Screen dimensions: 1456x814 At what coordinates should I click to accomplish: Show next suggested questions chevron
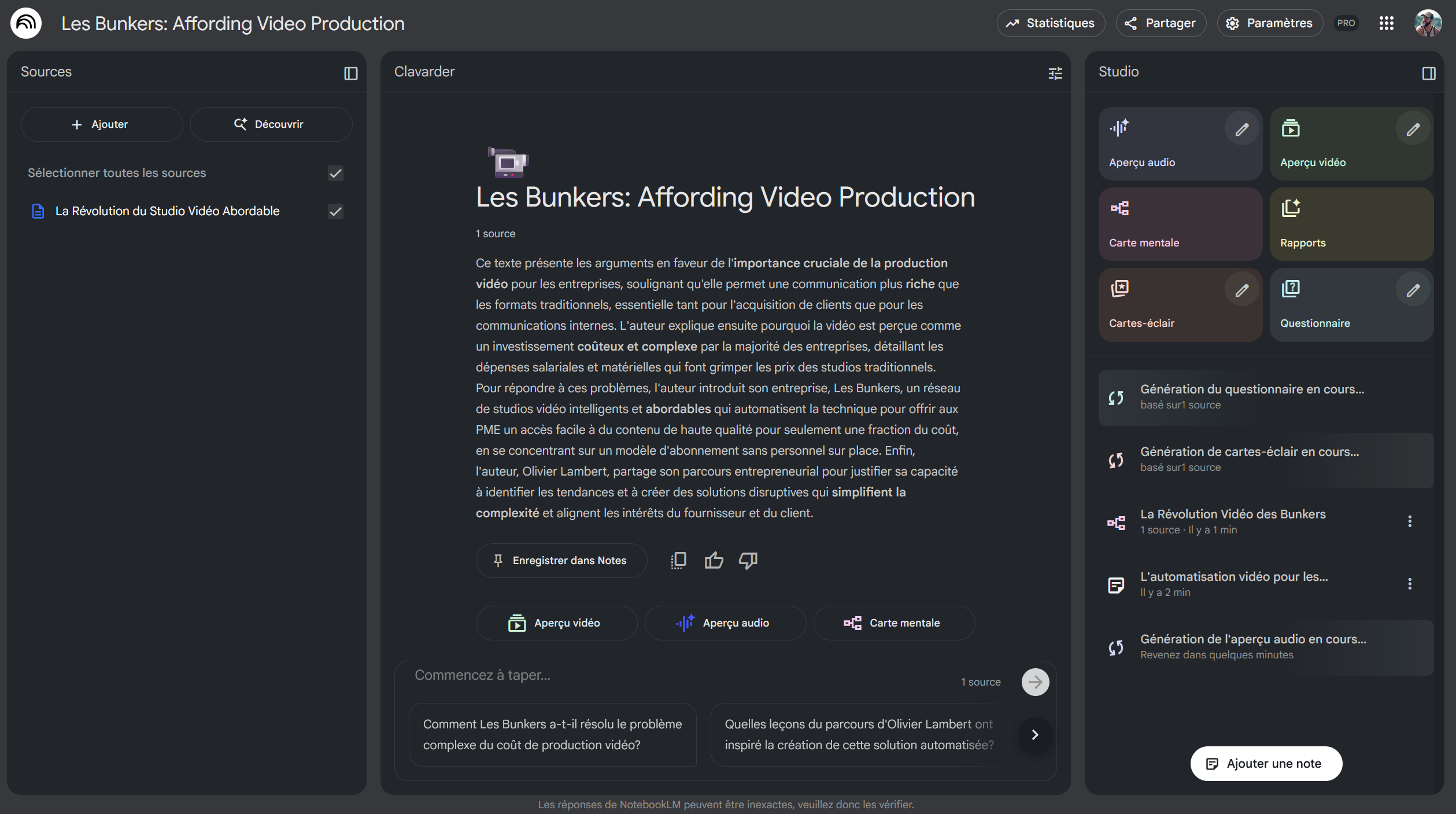click(1034, 734)
